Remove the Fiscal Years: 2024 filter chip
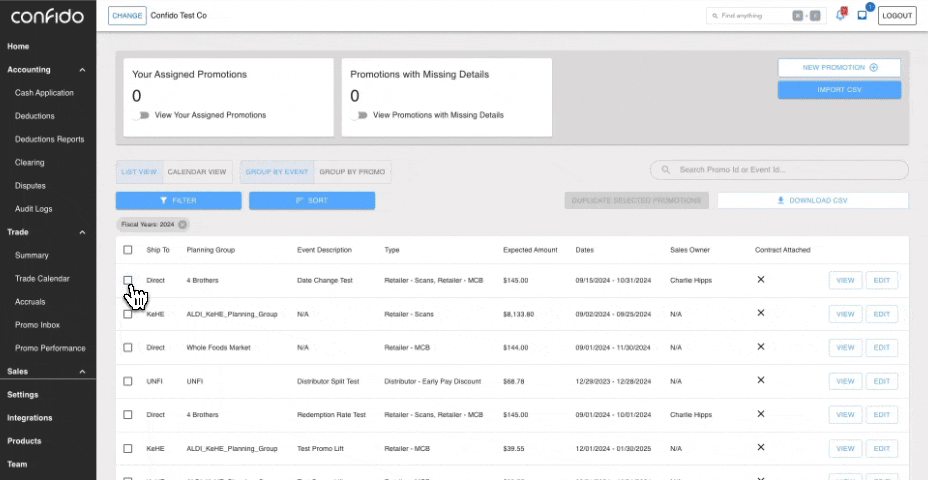 182,224
